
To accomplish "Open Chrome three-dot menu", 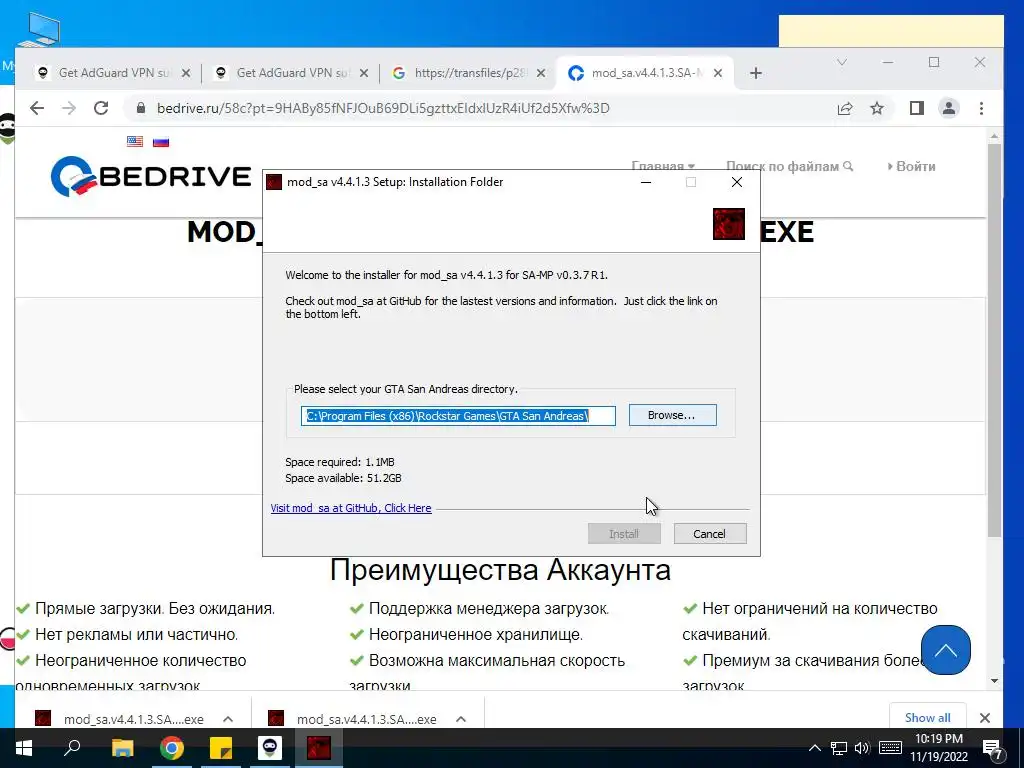I will point(981,108).
